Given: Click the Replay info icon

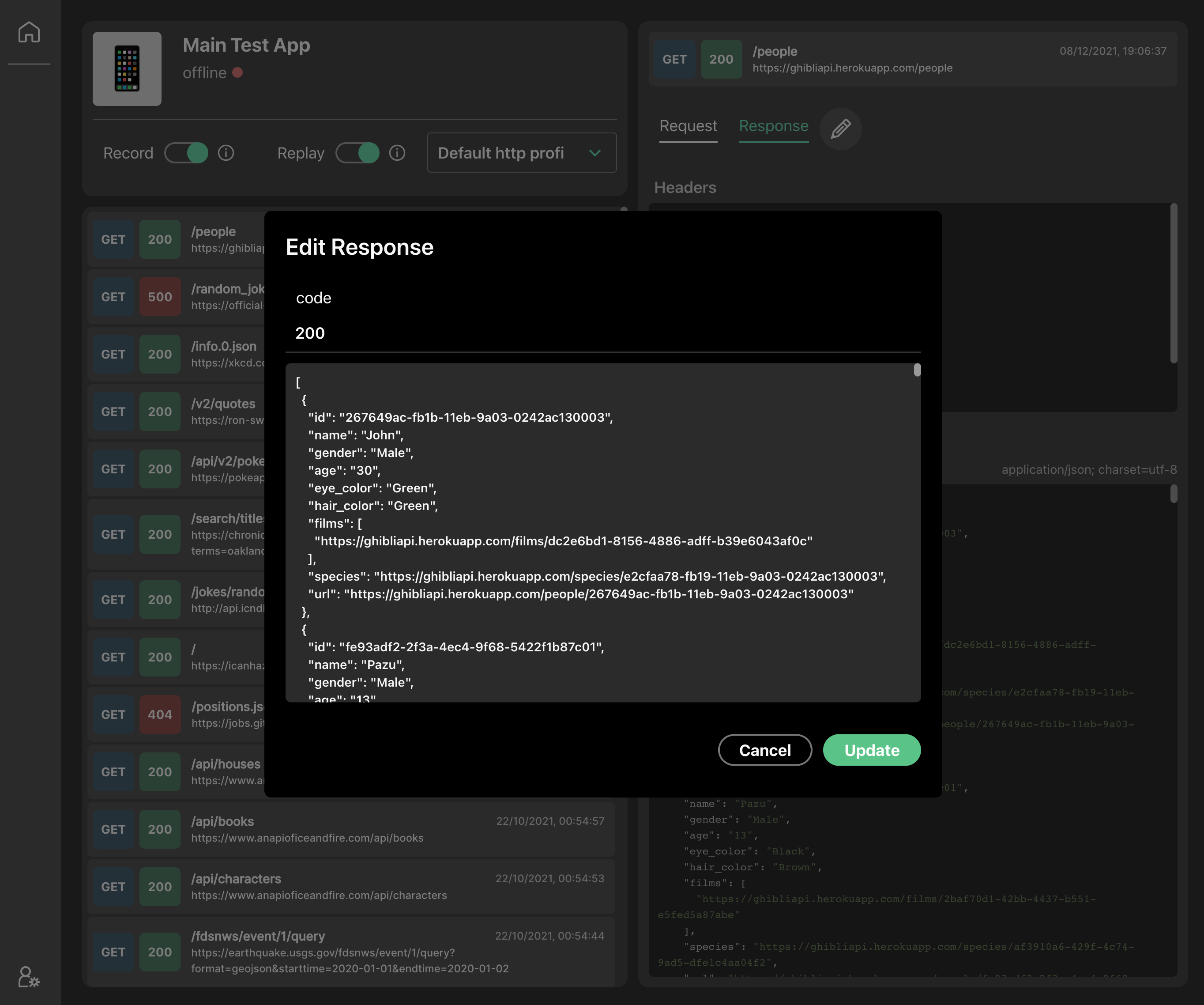Looking at the screenshot, I should (x=397, y=153).
